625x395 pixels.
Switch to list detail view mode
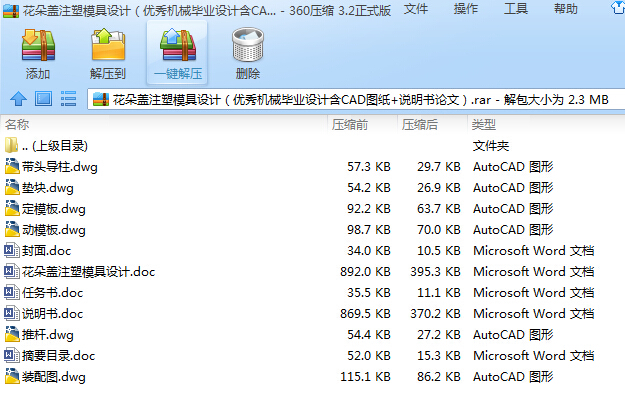[x=68, y=98]
